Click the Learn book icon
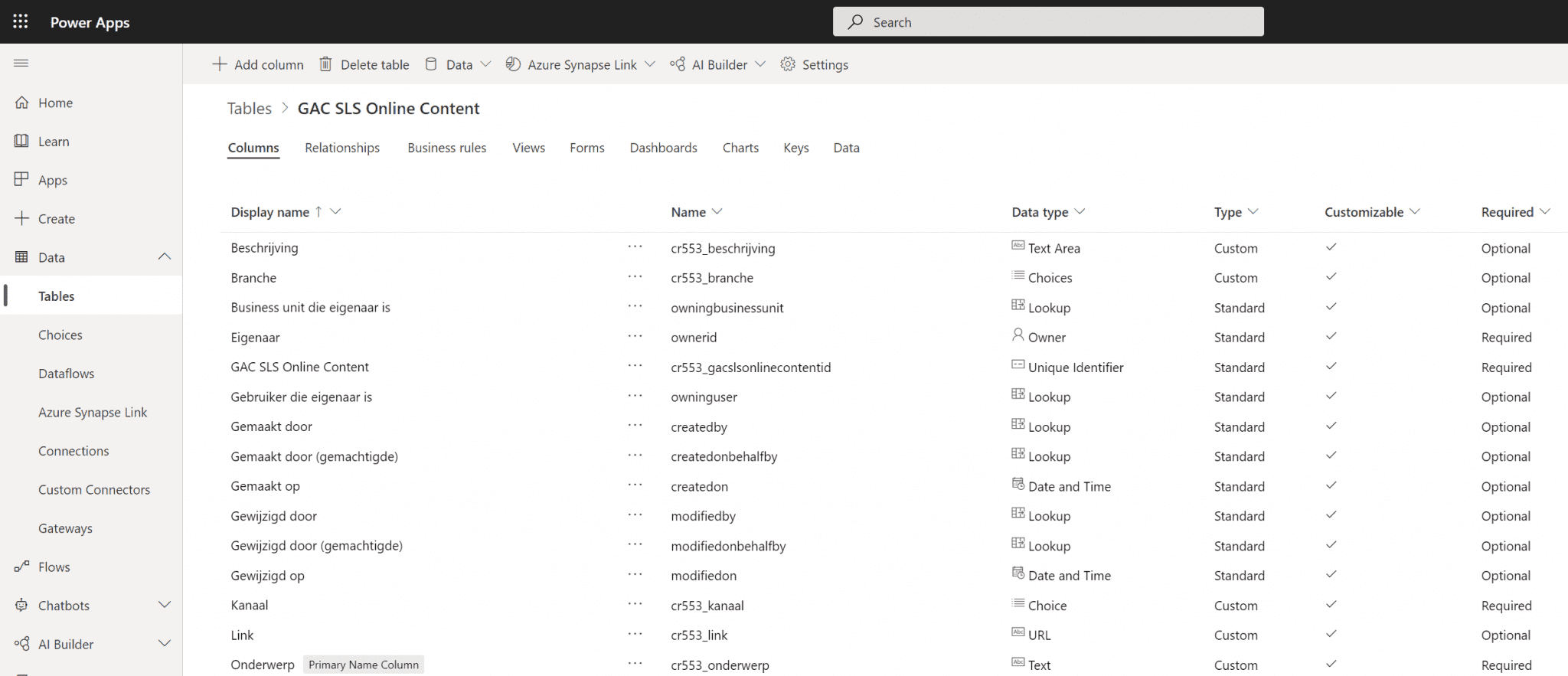Viewport: 1568px width, 676px height. (x=21, y=141)
